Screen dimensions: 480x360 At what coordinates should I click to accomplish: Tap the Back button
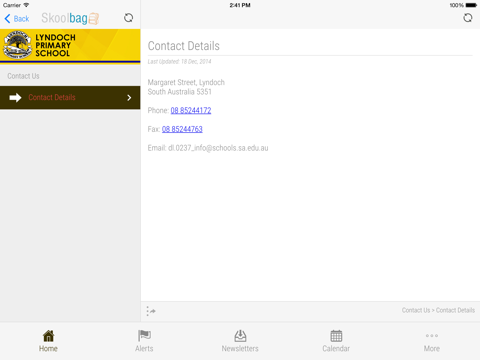coord(17,19)
